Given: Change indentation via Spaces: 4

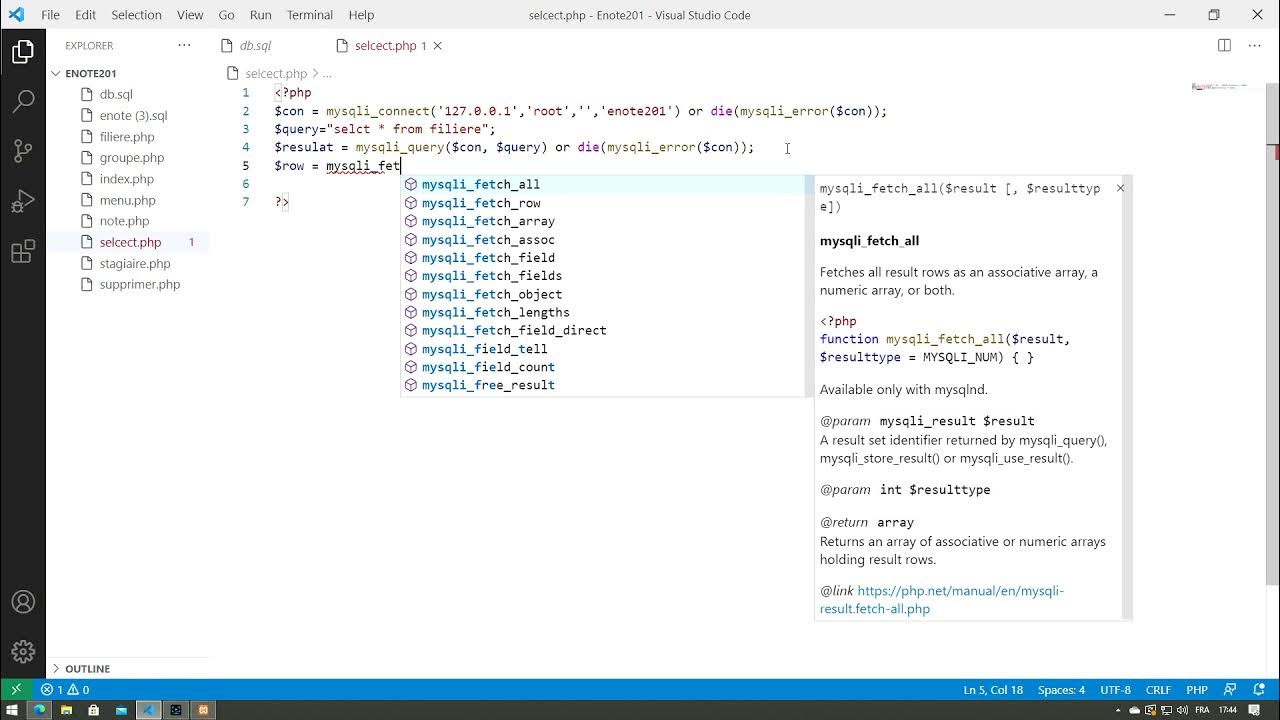Looking at the screenshot, I should [x=1061, y=689].
